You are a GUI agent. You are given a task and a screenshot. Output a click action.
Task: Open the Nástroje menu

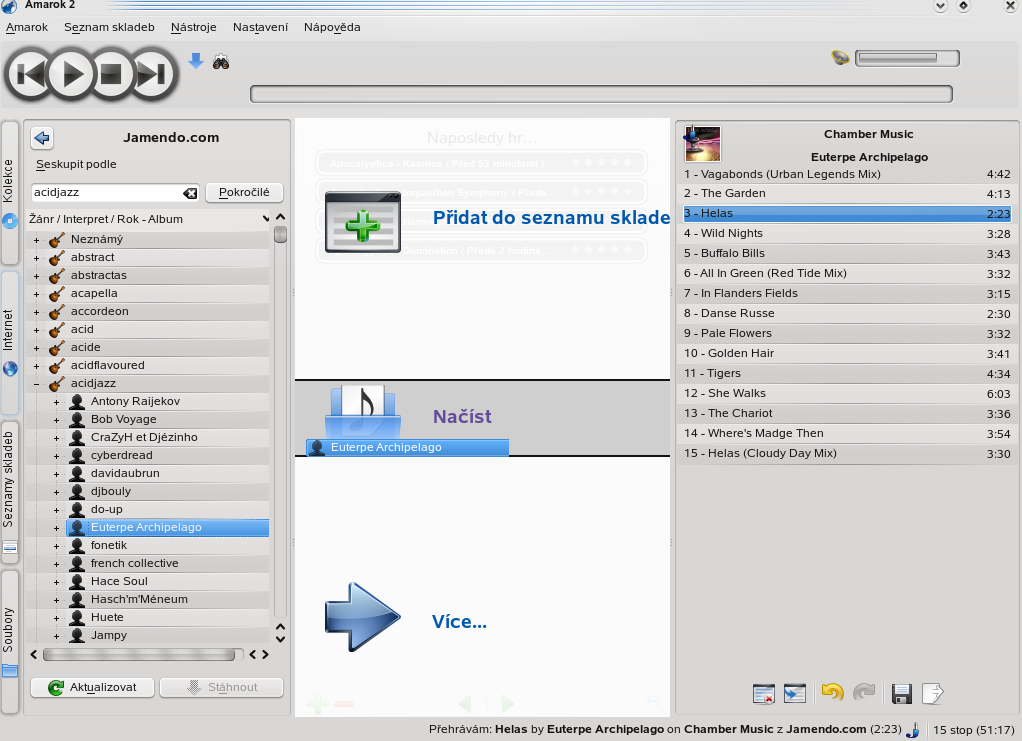[193, 27]
